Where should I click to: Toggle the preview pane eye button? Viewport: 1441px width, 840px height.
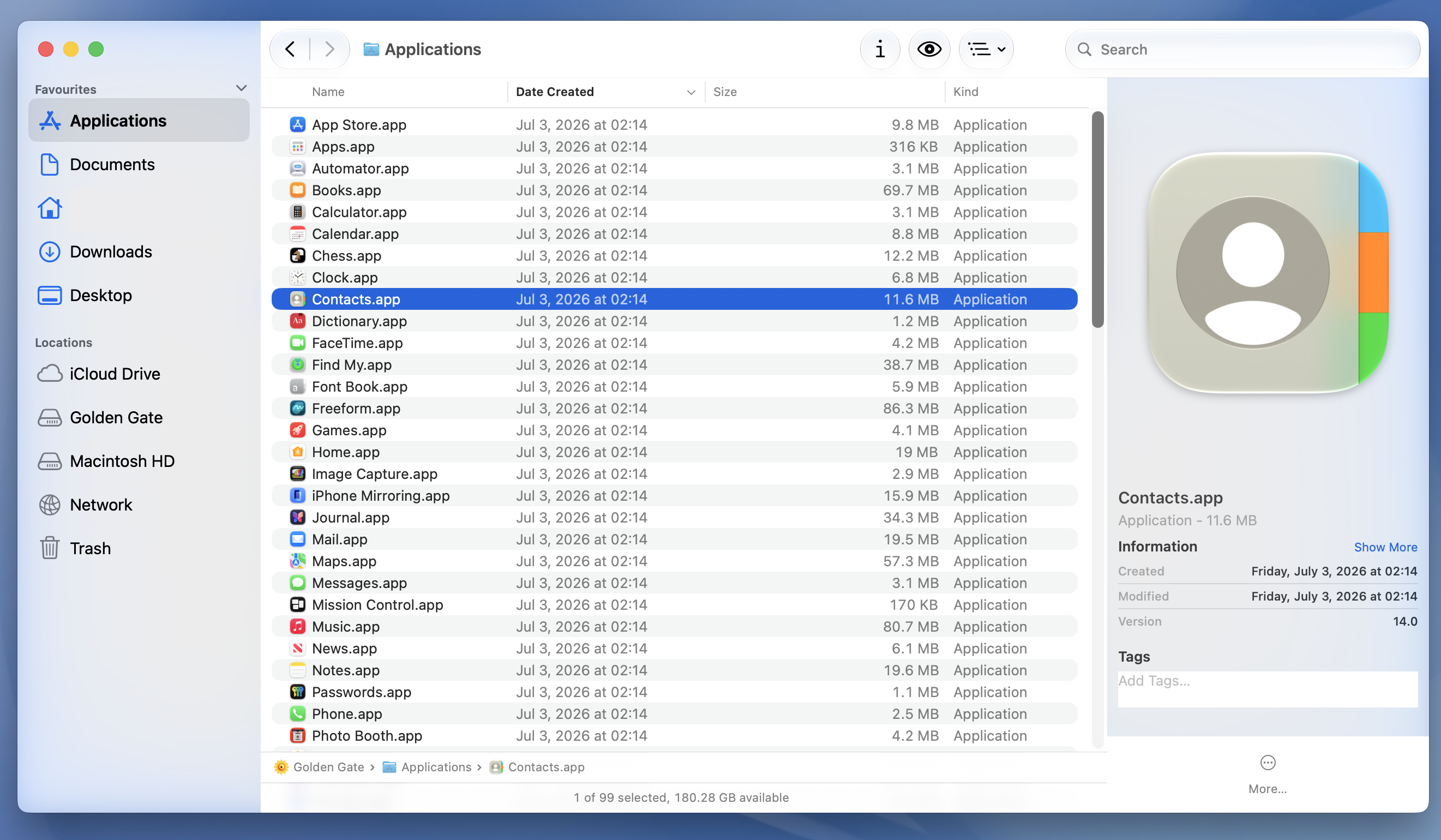[x=929, y=49]
